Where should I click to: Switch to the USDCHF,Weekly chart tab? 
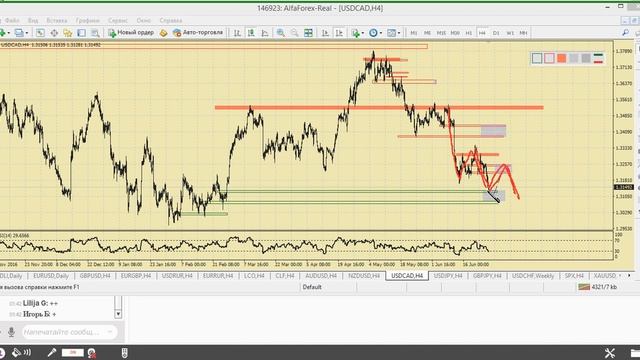tap(533, 276)
